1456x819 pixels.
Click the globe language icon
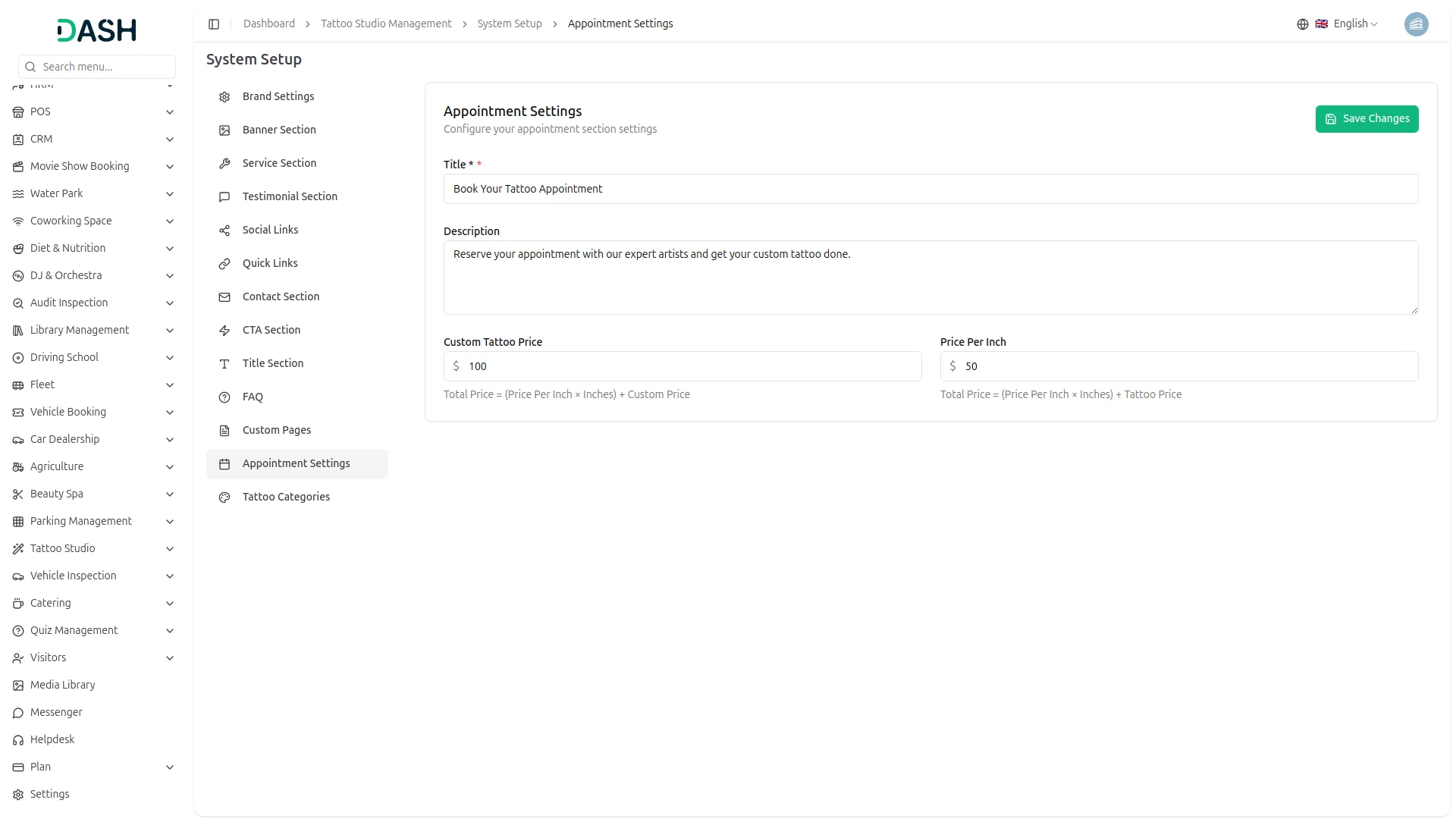(1302, 24)
